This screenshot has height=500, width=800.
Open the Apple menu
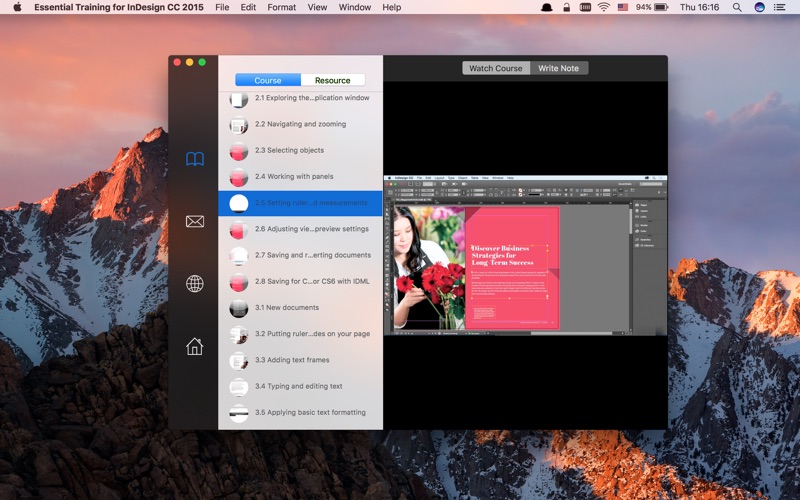(17, 7)
